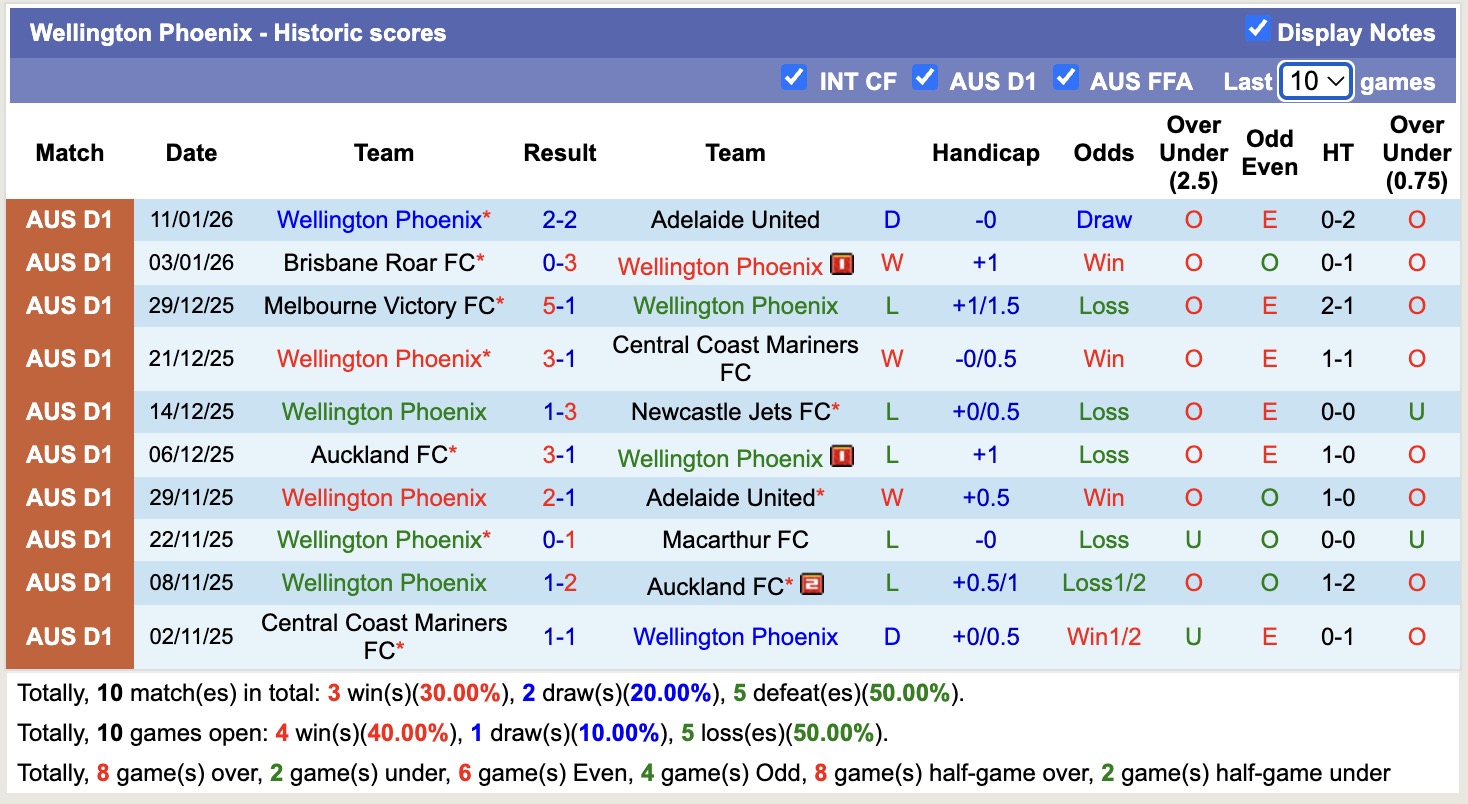This screenshot has width=1468, height=804.
Task: Select the AUS D1 badge on the 02/11/25 row
Action: [70, 636]
